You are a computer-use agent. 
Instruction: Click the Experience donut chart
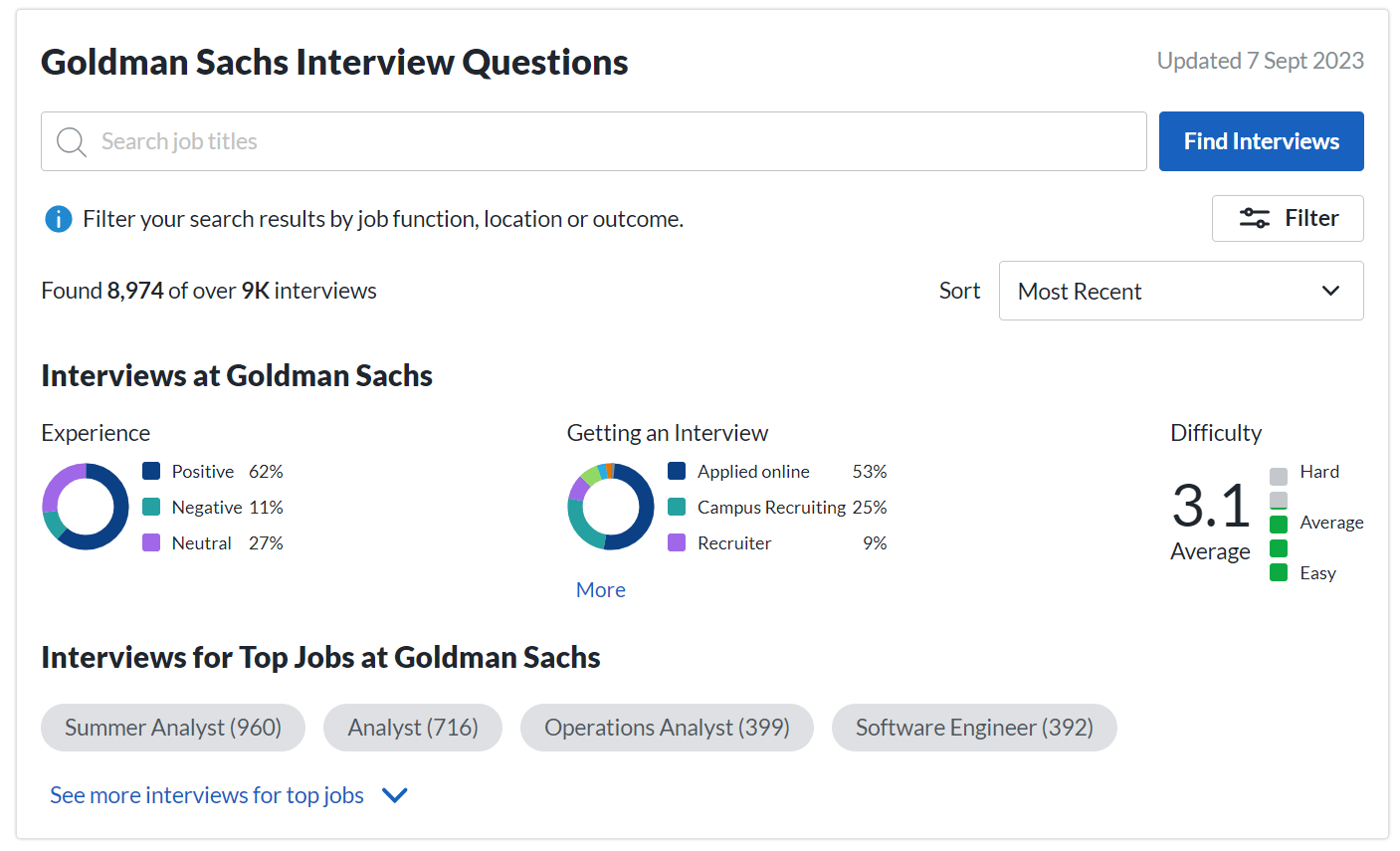[86, 507]
